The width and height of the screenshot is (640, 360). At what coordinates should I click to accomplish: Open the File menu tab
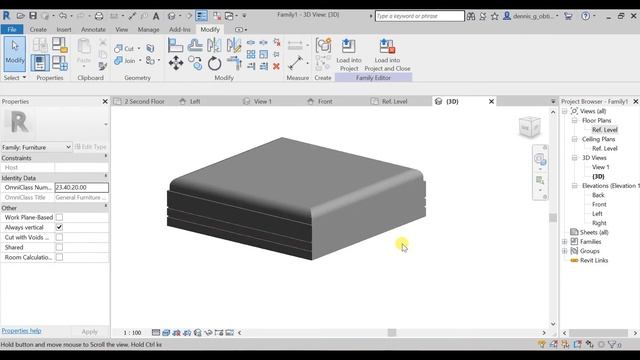click(12, 29)
